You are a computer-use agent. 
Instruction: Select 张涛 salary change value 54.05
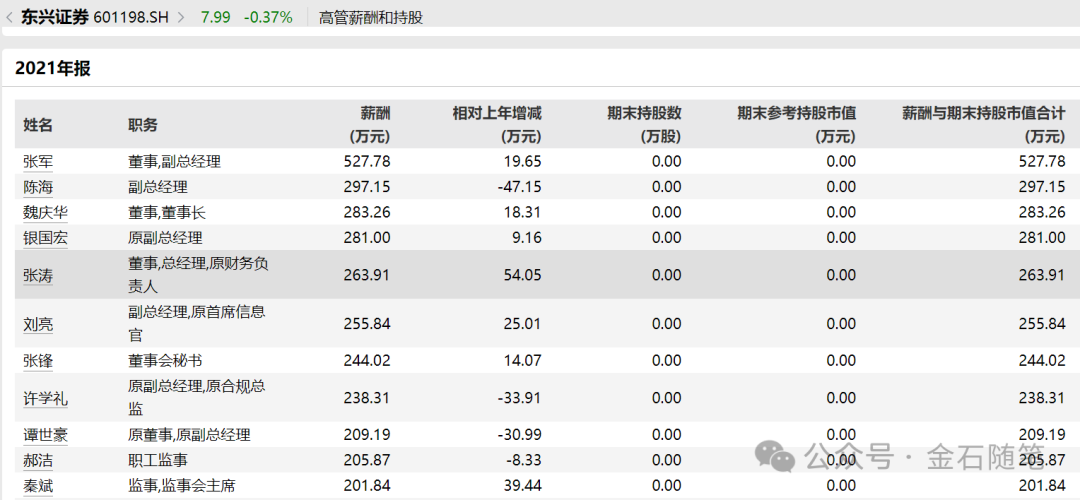pos(523,275)
